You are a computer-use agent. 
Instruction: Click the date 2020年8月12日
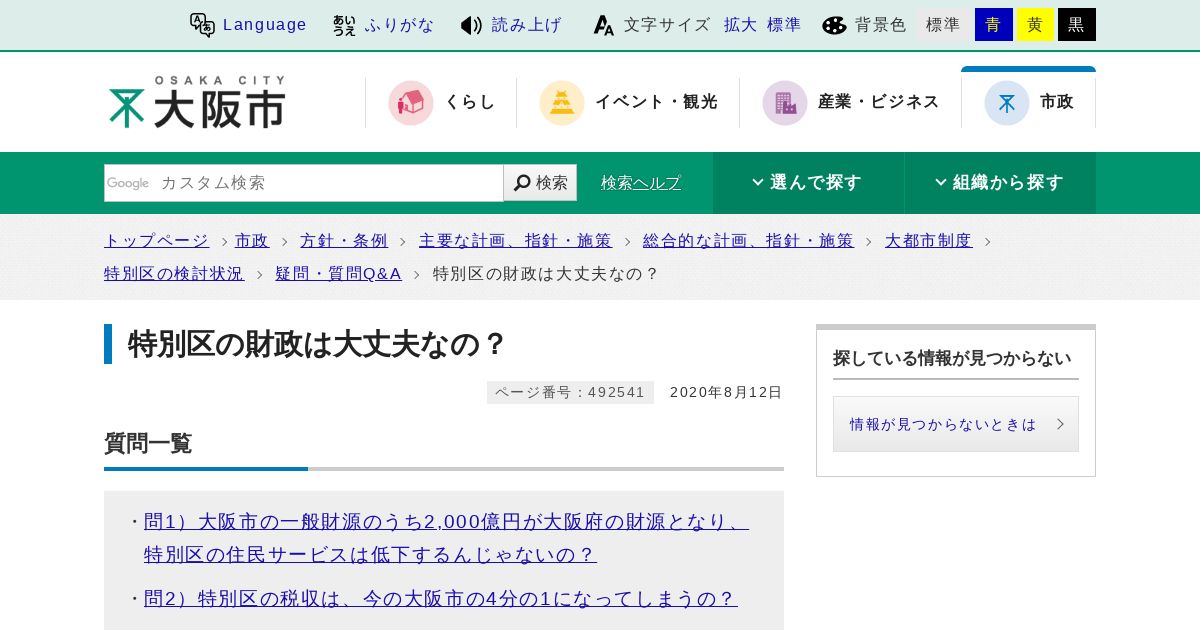click(x=726, y=392)
